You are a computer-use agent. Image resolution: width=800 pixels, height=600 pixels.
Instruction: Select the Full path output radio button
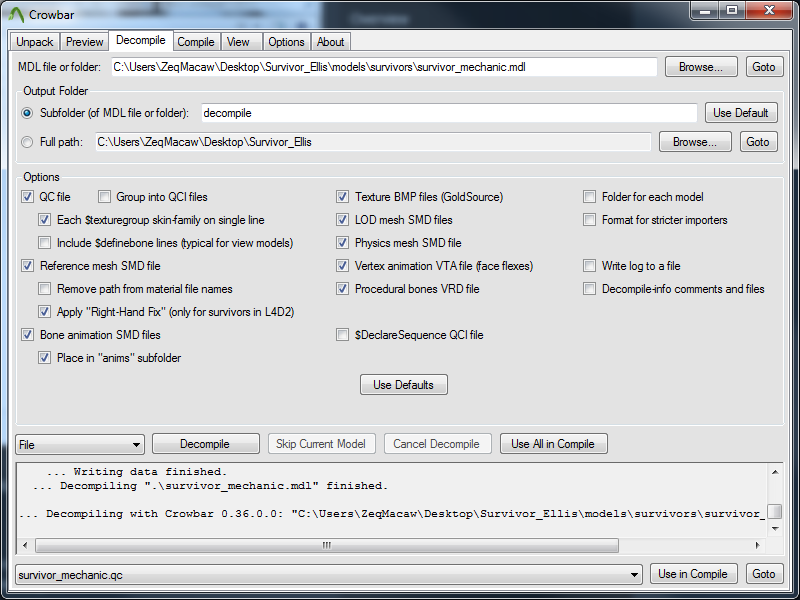(27, 142)
